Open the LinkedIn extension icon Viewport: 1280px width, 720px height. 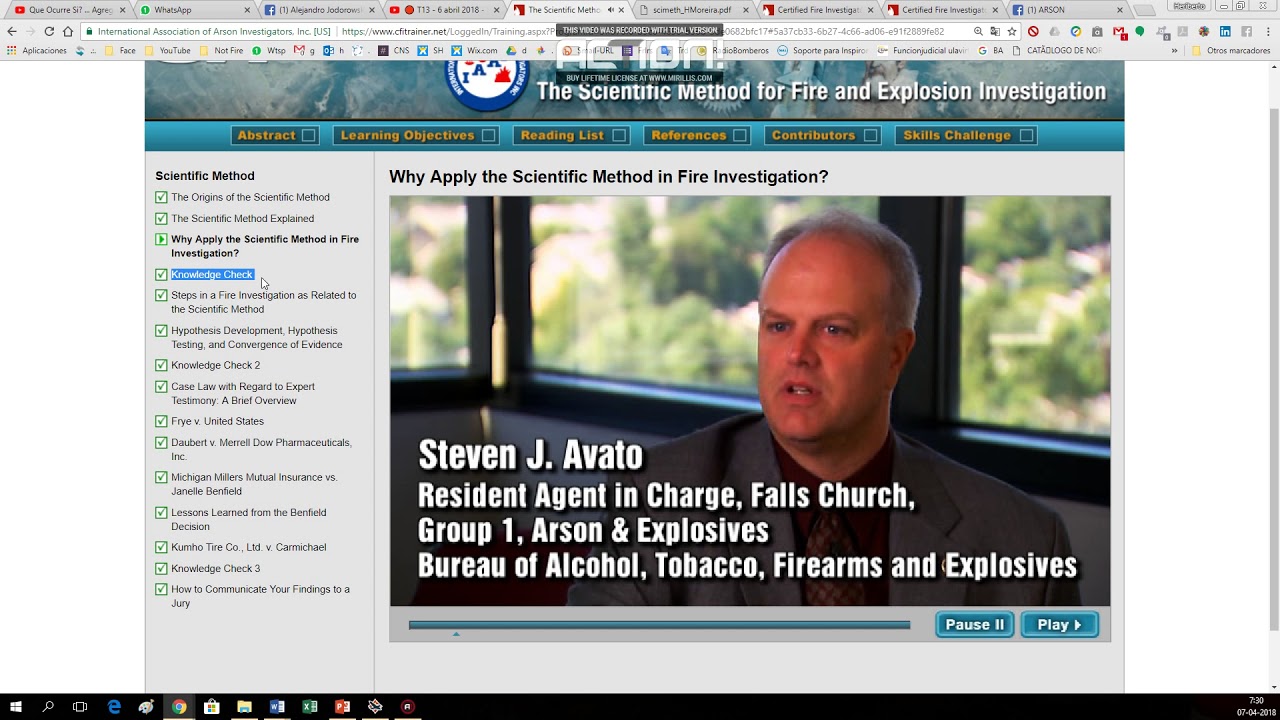pos(1225,31)
